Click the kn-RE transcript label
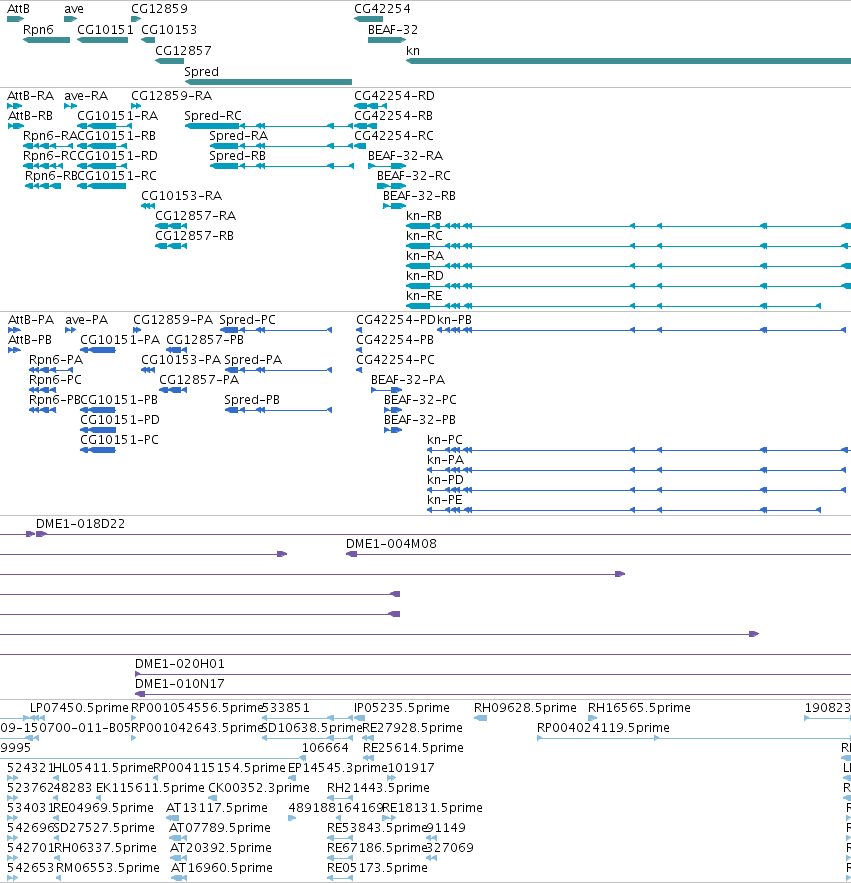The height and width of the screenshot is (883, 851). pyautogui.click(x=424, y=296)
